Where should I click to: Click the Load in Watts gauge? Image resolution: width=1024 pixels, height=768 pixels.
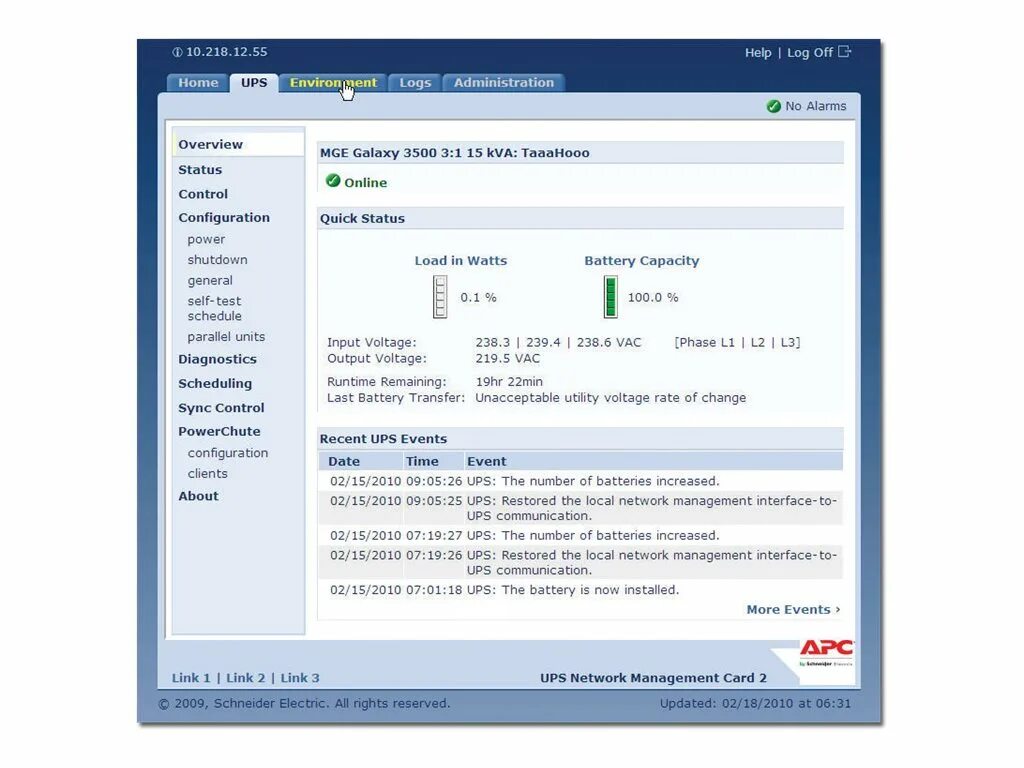point(440,297)
